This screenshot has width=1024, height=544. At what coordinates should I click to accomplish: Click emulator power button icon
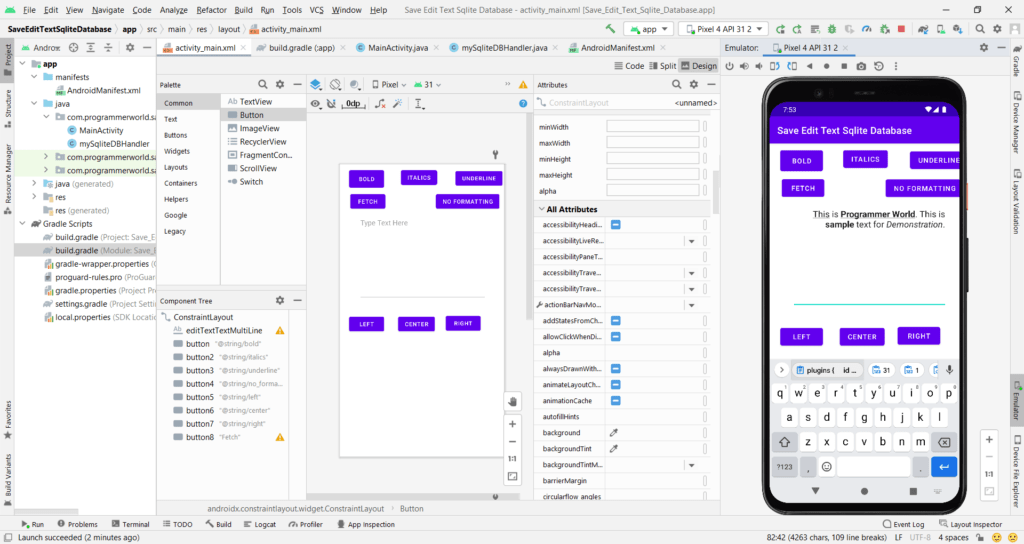(729, 66)
